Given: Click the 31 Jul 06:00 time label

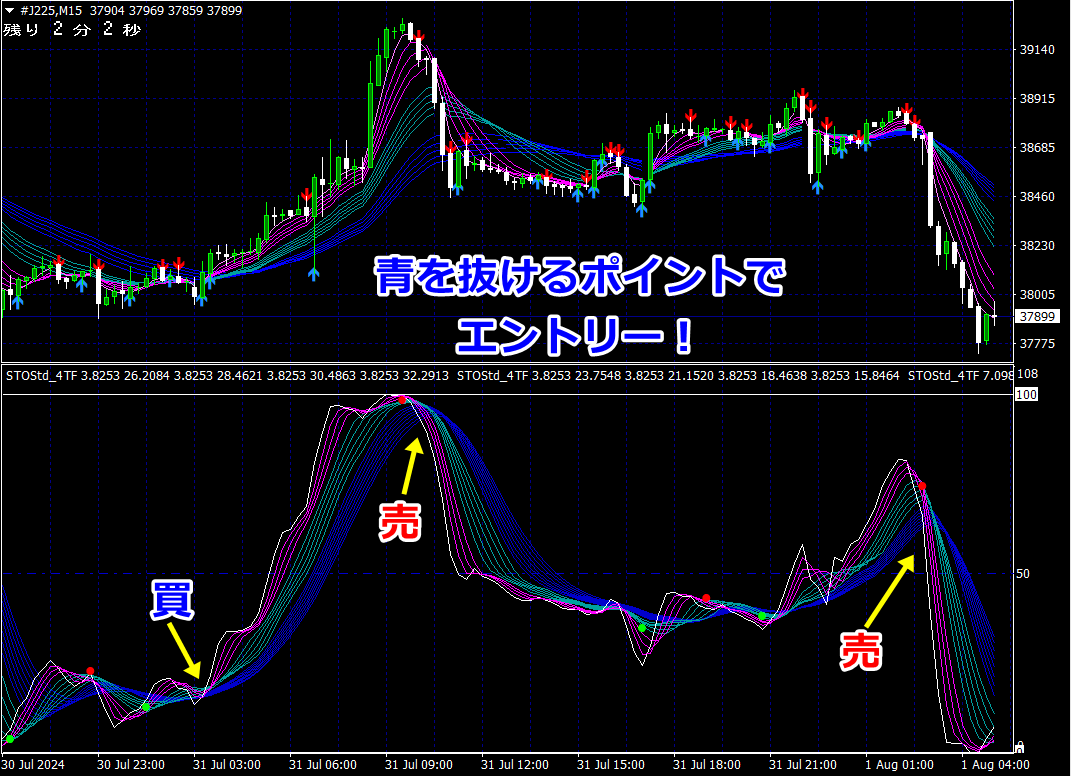Looking at the screenshot, I should coord(323,764).
